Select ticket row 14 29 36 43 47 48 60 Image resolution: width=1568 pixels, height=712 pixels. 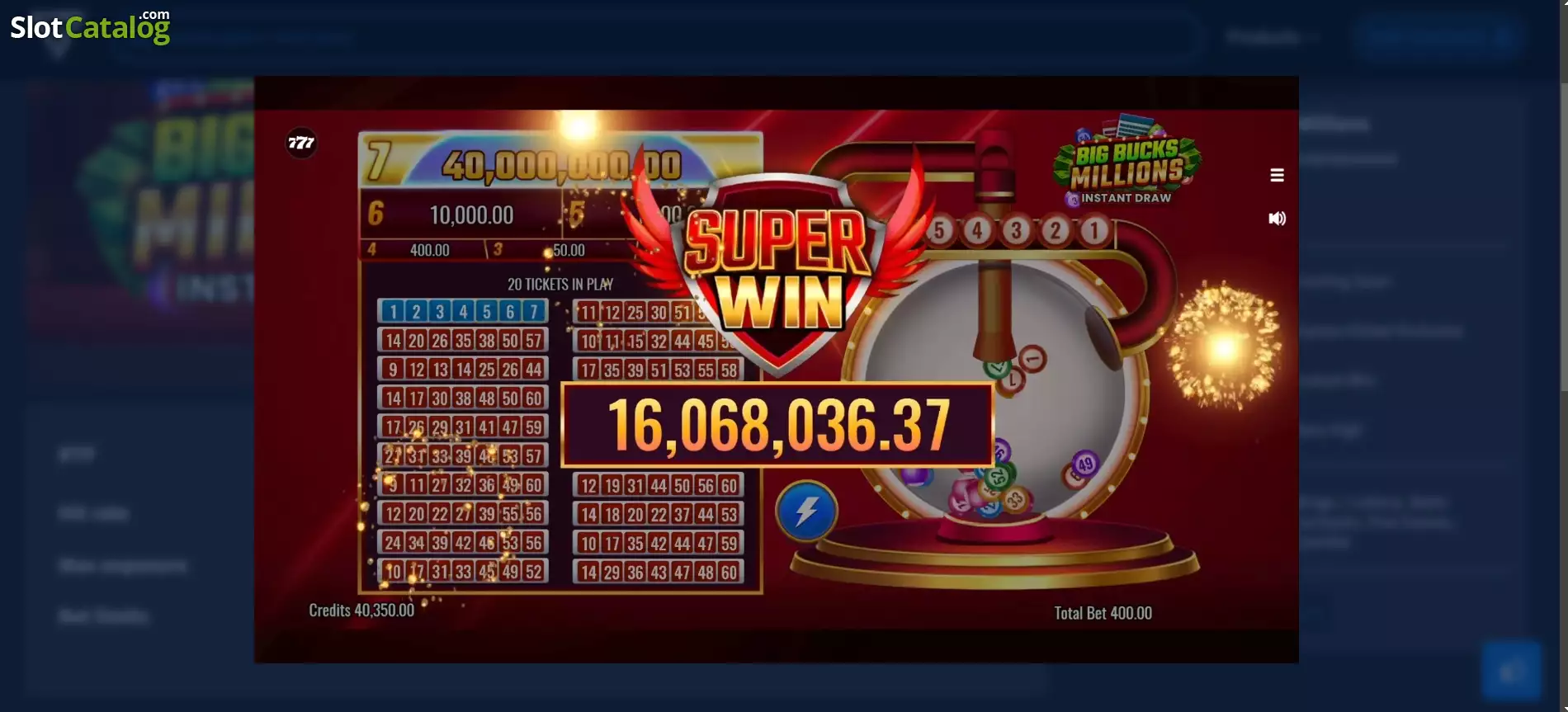coord(658,572)
